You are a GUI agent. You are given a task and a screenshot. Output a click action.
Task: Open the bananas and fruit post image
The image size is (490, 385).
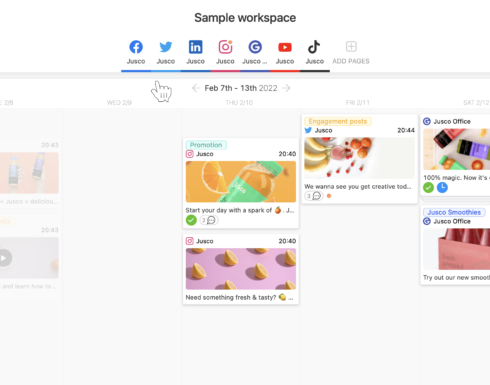[x=359, y=158]
